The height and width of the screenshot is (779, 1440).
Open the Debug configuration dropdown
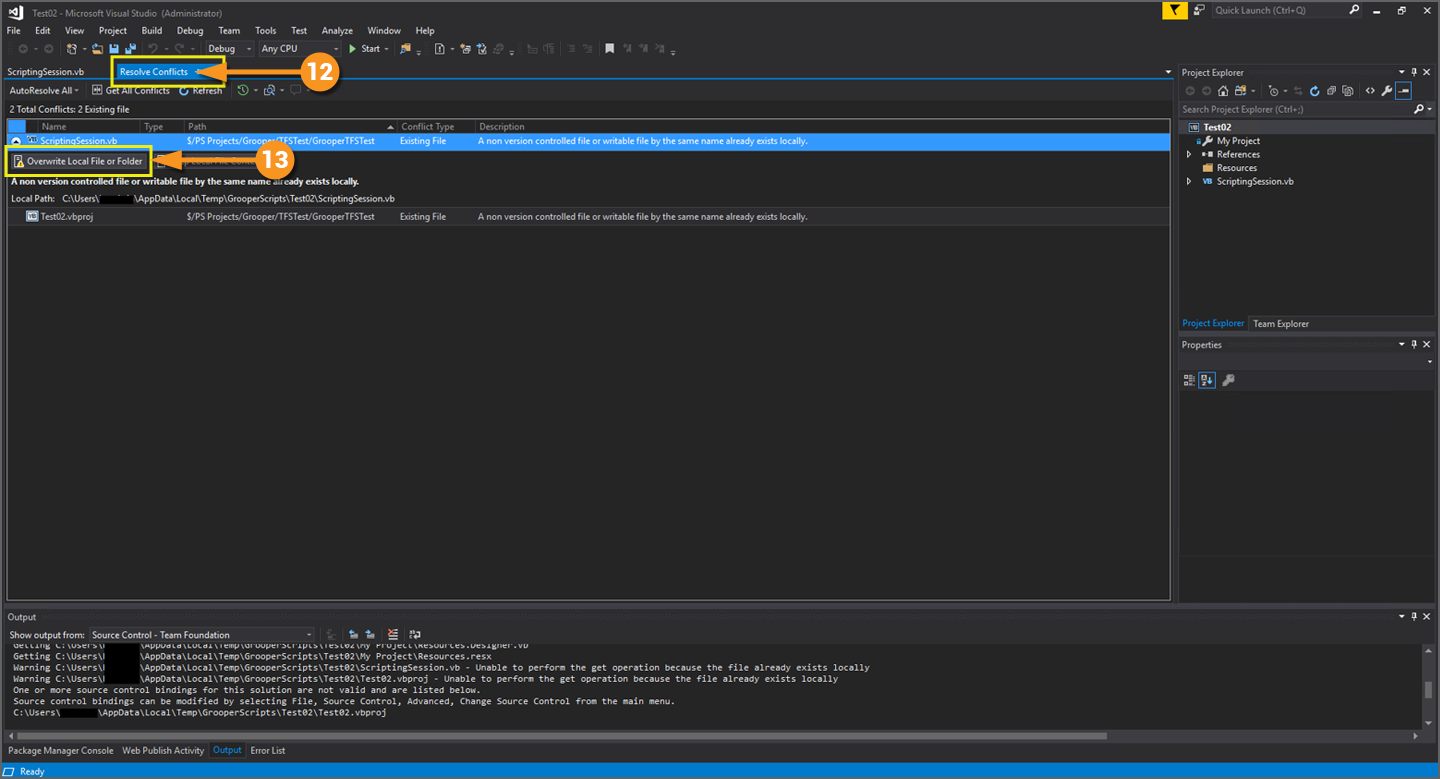point(230,49)
